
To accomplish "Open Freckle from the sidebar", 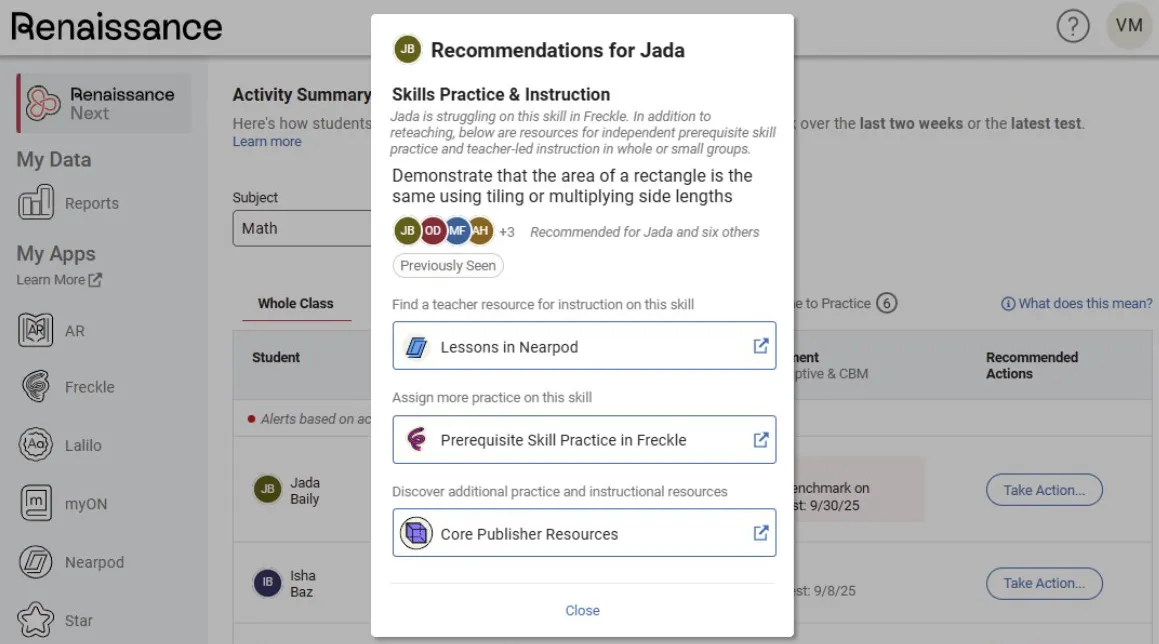I will pos(36,387).
